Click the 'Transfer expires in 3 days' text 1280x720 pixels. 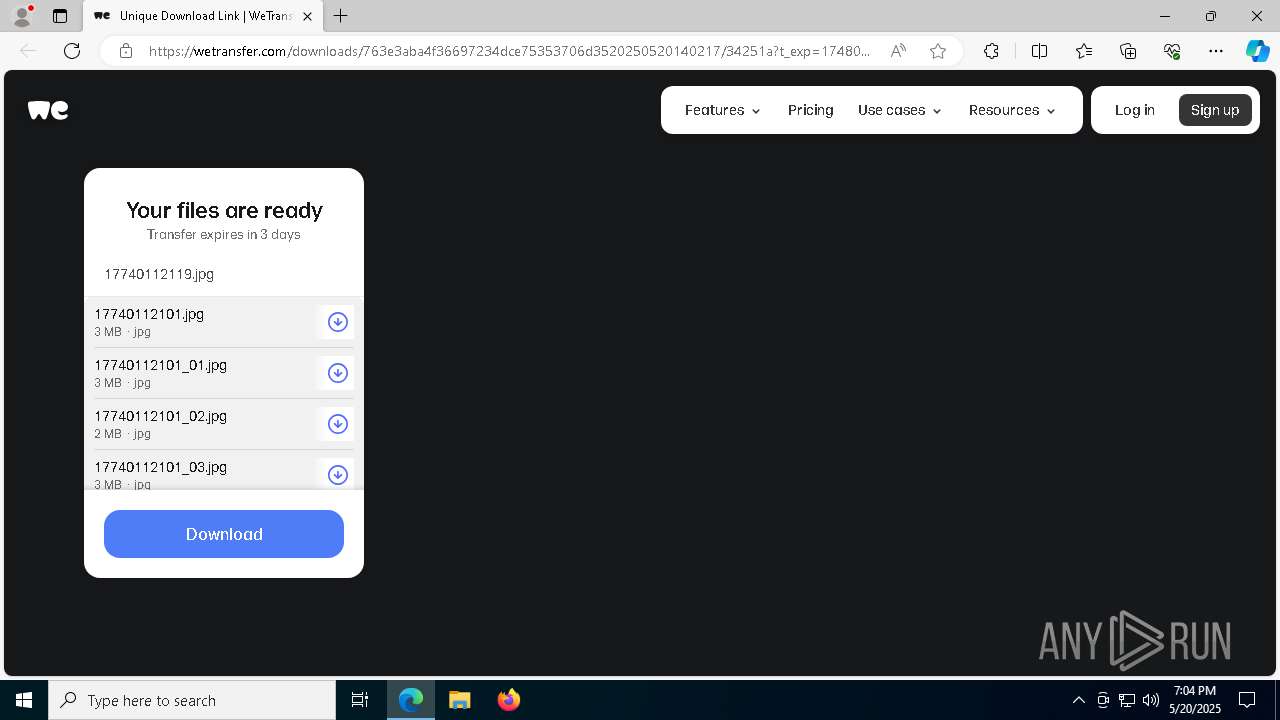coord(224,234)
